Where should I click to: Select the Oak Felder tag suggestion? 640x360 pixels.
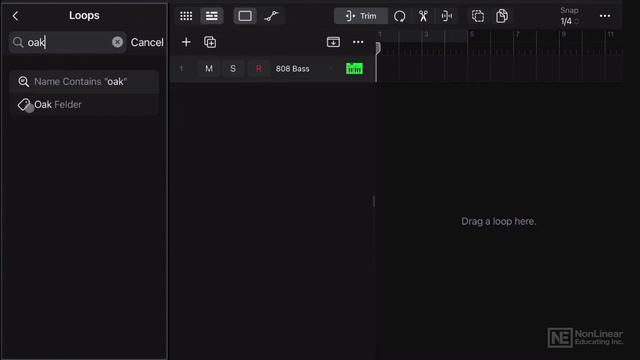tap(84, 104)
